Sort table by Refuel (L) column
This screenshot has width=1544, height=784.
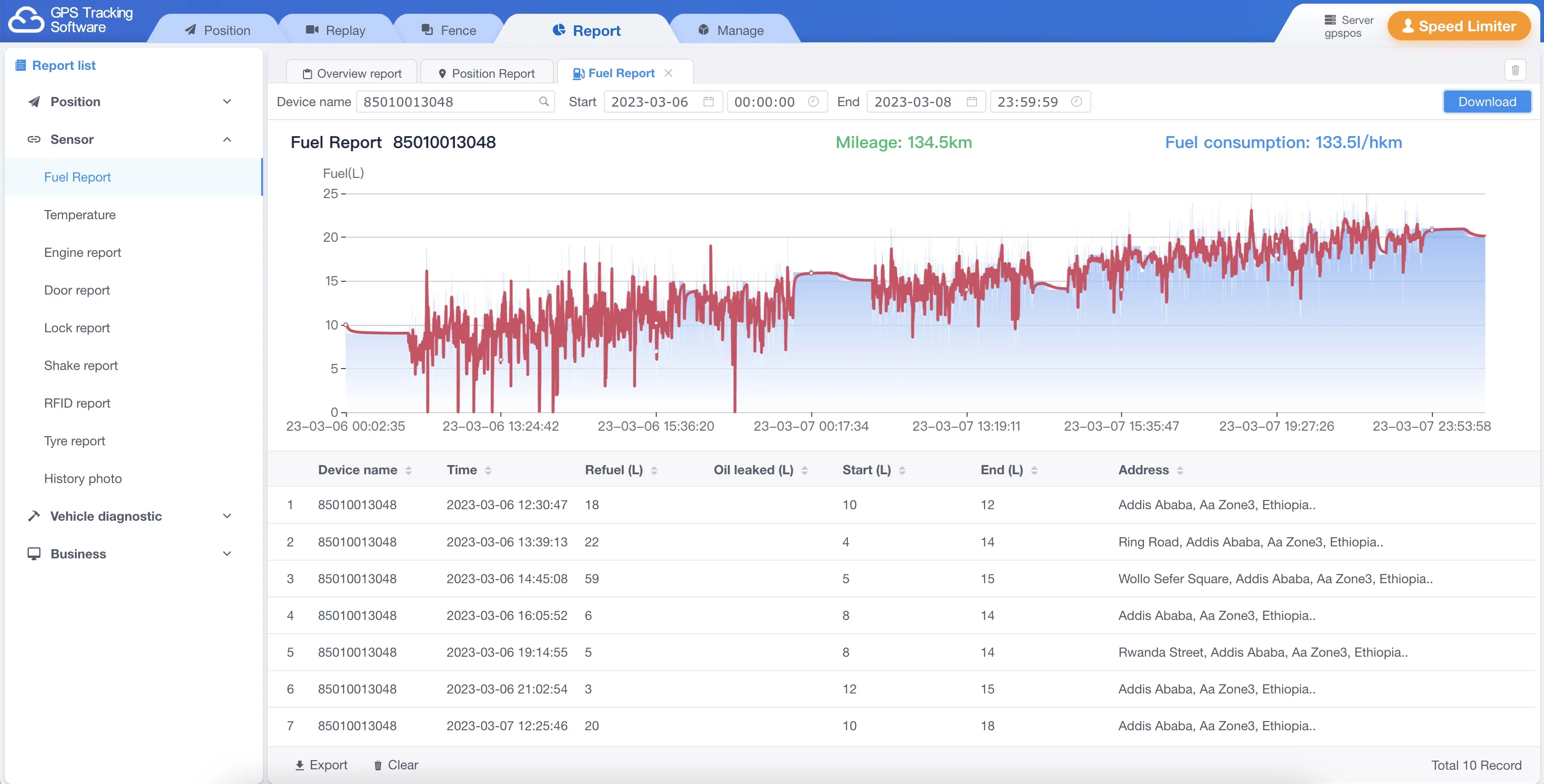(x=654, y=470)
